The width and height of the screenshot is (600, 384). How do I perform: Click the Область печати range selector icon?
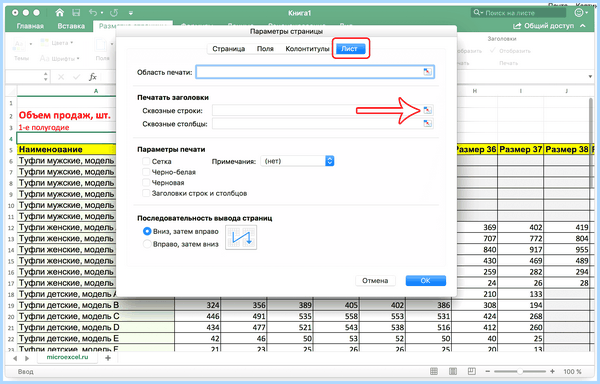point(427,72)
